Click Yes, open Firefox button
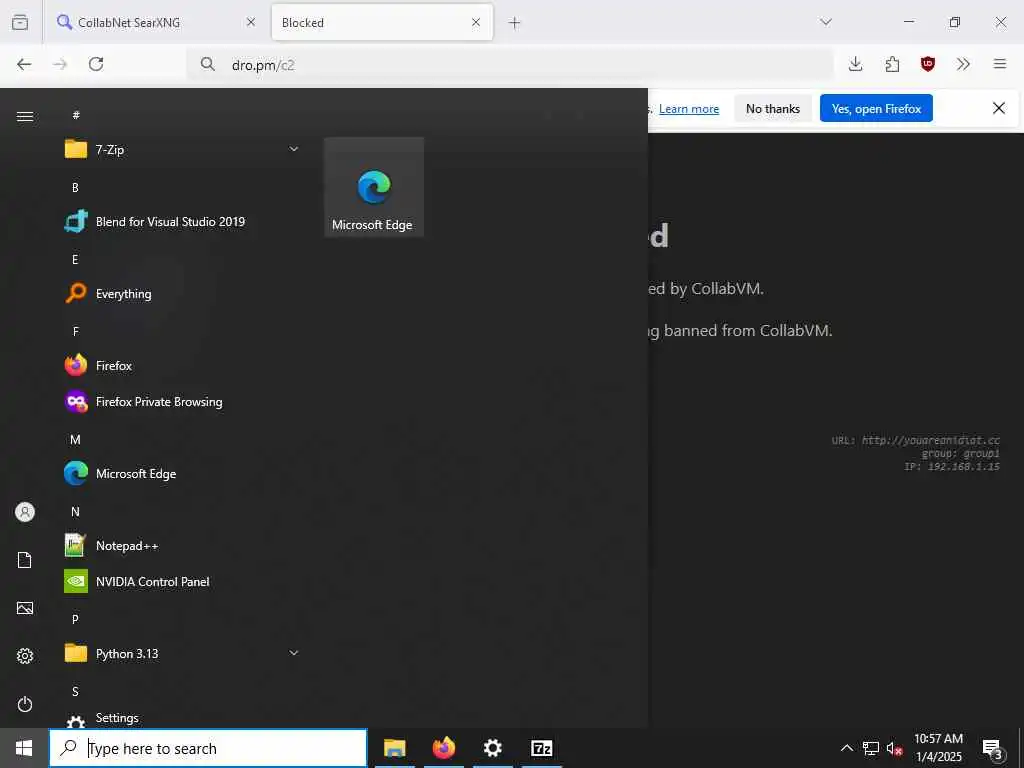Image resolution: width=1024 pixels, height=768 pixels. pyautogui.click(x=876, y=108)
